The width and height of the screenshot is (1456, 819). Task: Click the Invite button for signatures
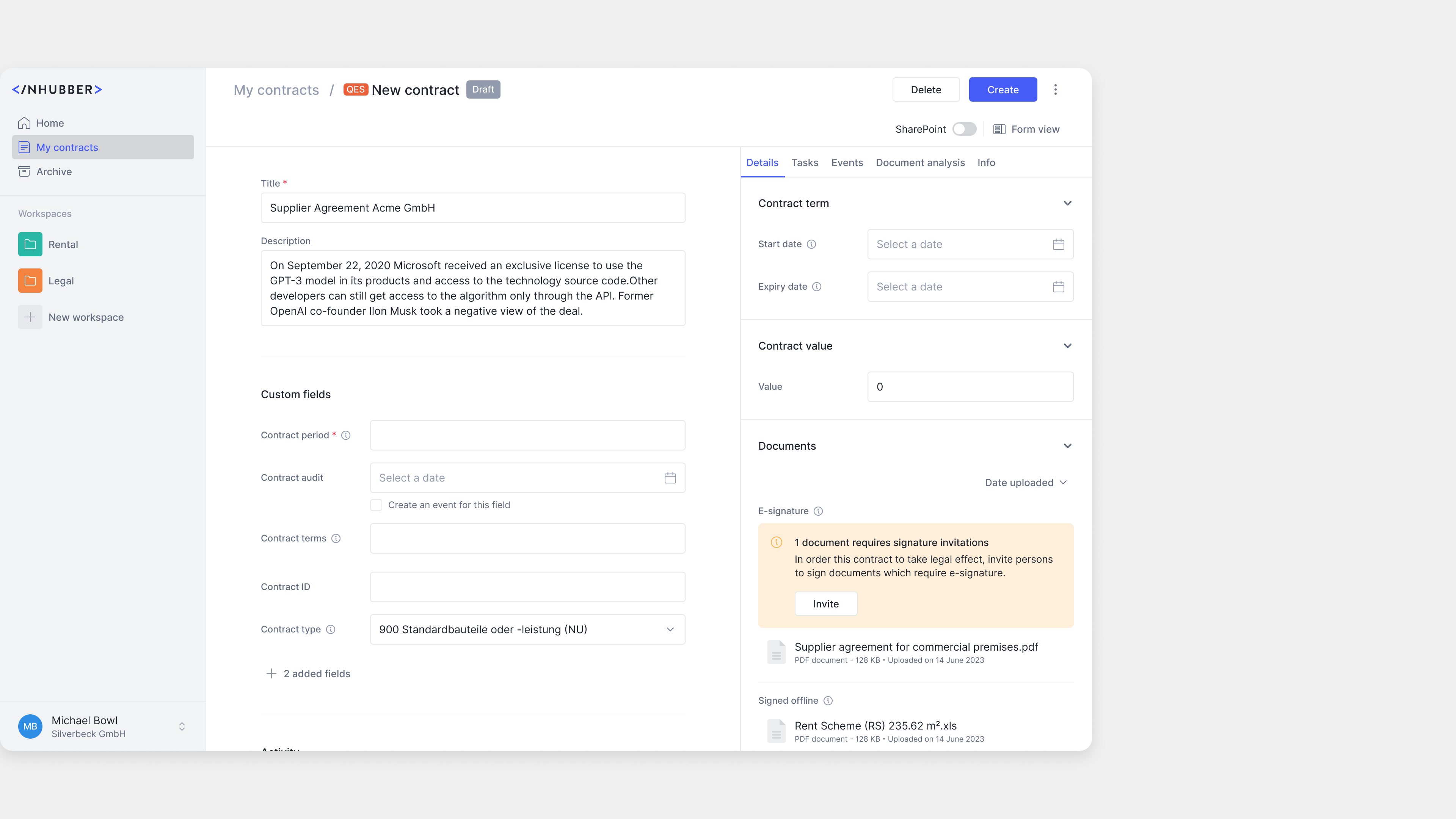(x=825, y=604)
